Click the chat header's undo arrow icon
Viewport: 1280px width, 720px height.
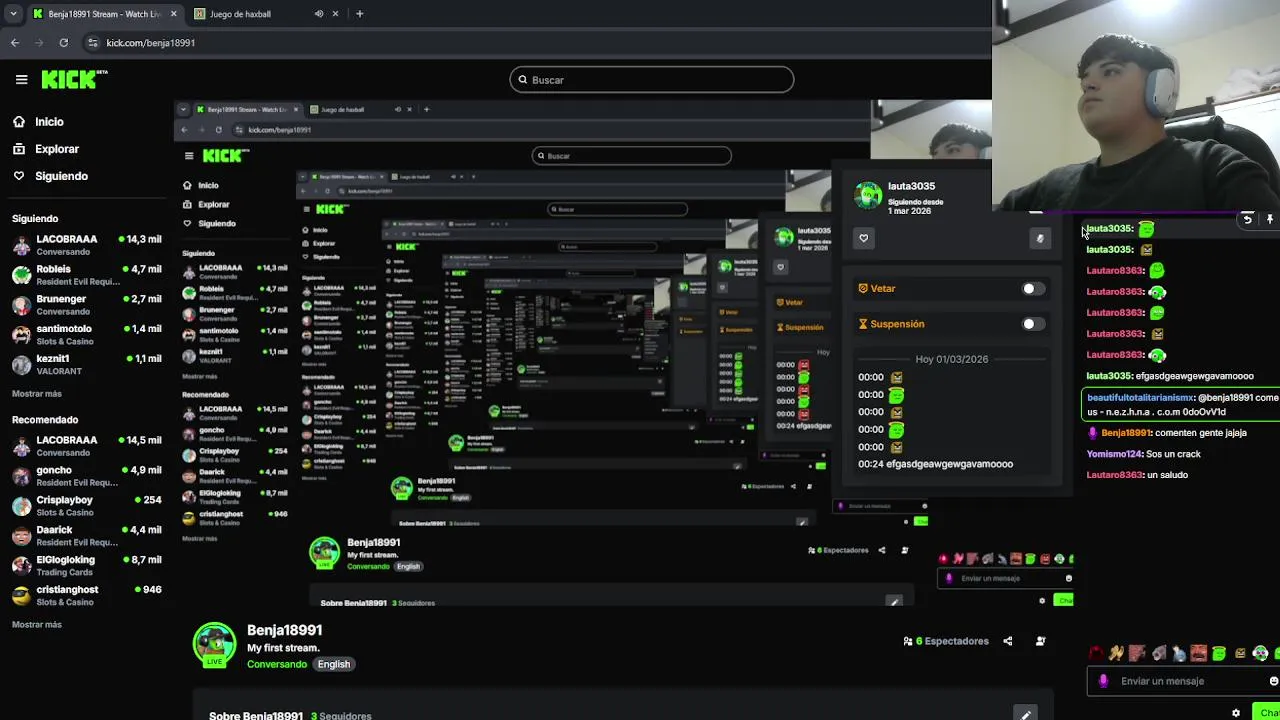[1247, 219]
